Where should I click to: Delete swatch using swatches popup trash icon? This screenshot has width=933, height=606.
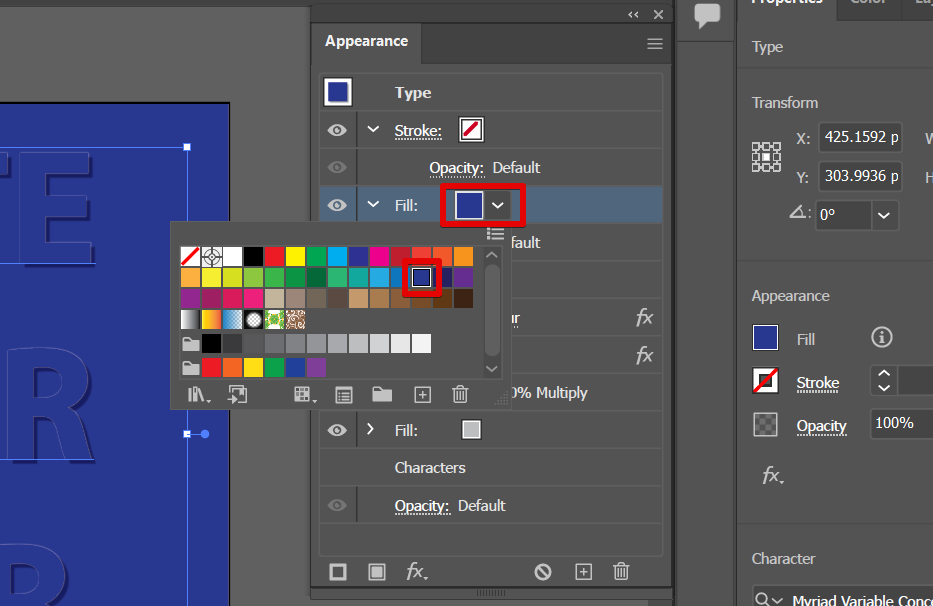coord(460,395)
